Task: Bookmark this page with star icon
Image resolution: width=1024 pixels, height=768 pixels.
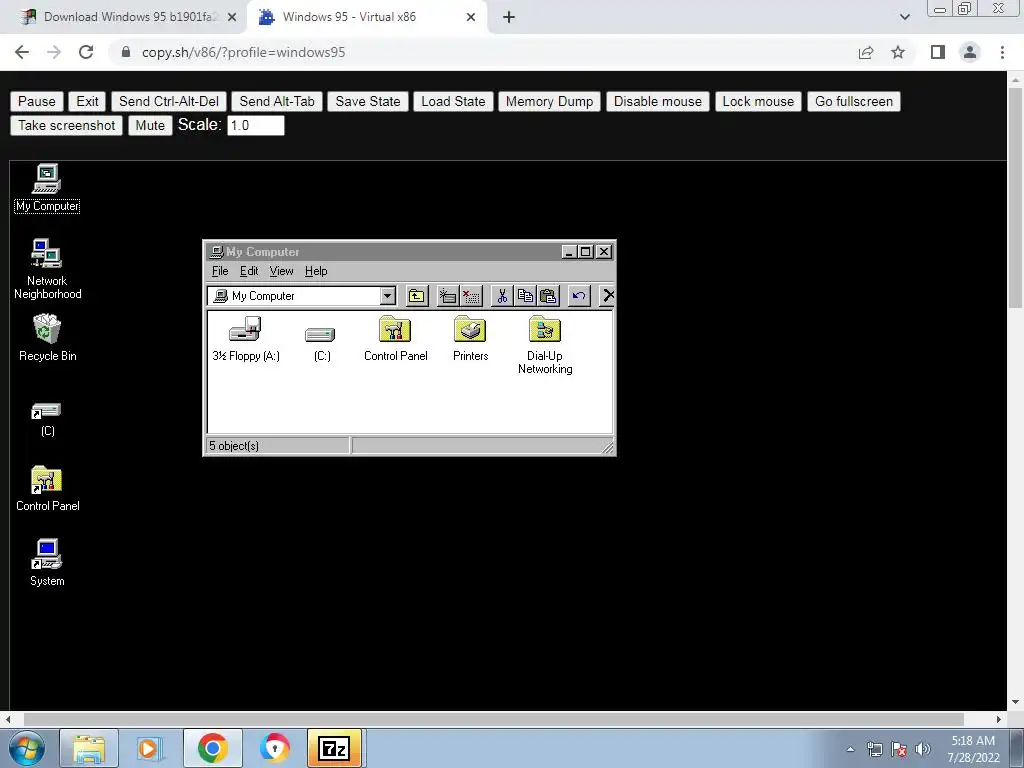Action: [898, 52]
